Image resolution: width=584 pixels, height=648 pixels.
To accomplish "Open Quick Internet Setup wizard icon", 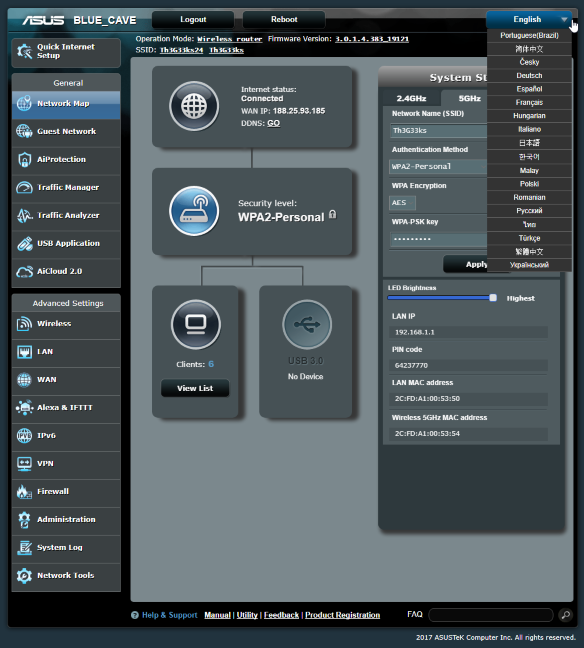I will coord(24,51).
